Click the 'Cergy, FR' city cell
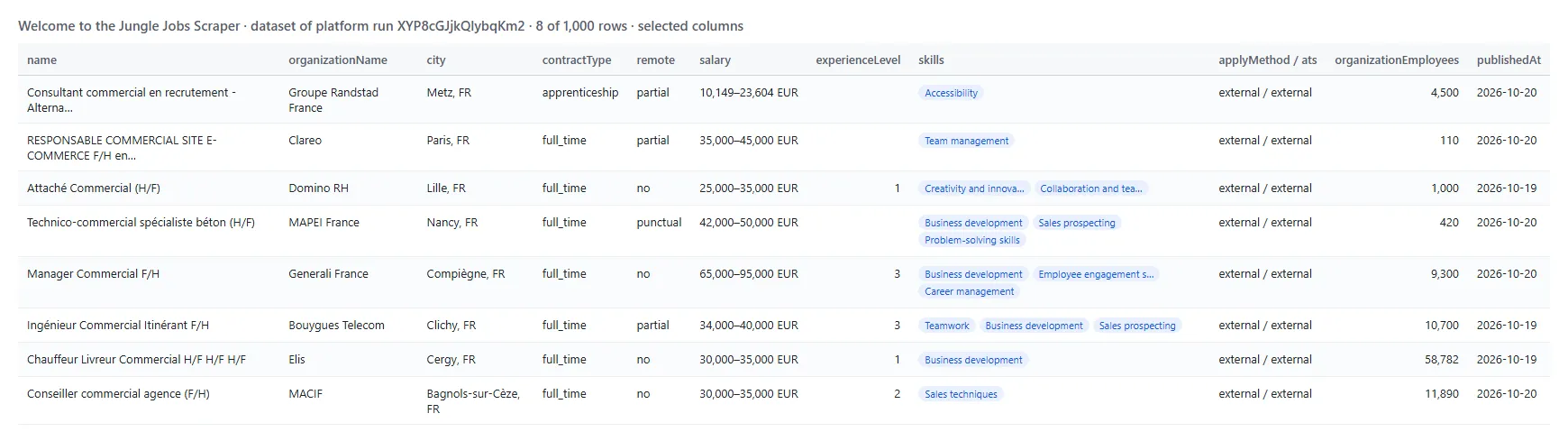This screenshot has height=441, width=1568. tap(451, 360)
